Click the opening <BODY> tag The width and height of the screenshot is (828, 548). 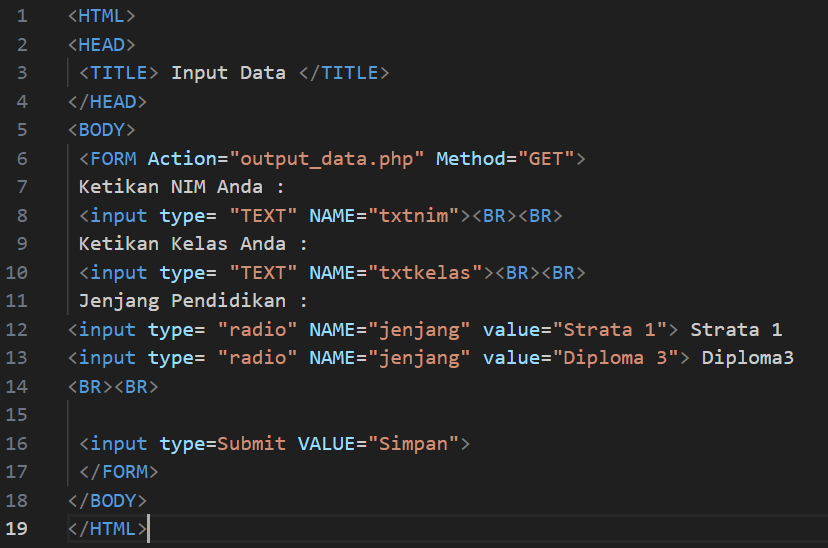point(101,130)
